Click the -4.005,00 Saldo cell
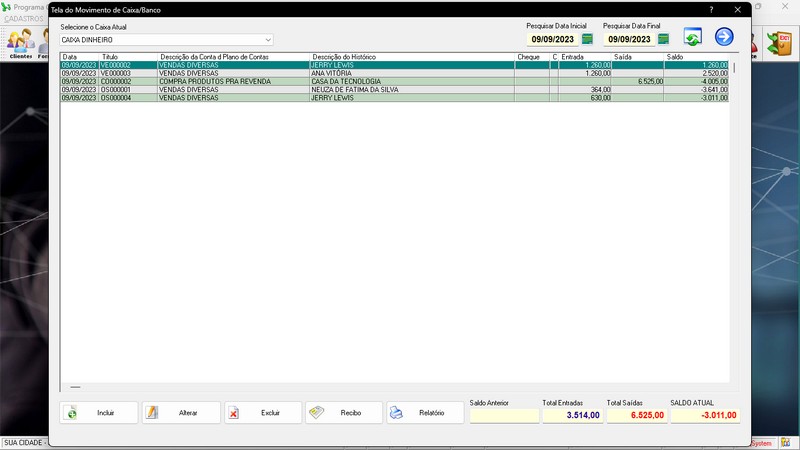 [696, 82]
